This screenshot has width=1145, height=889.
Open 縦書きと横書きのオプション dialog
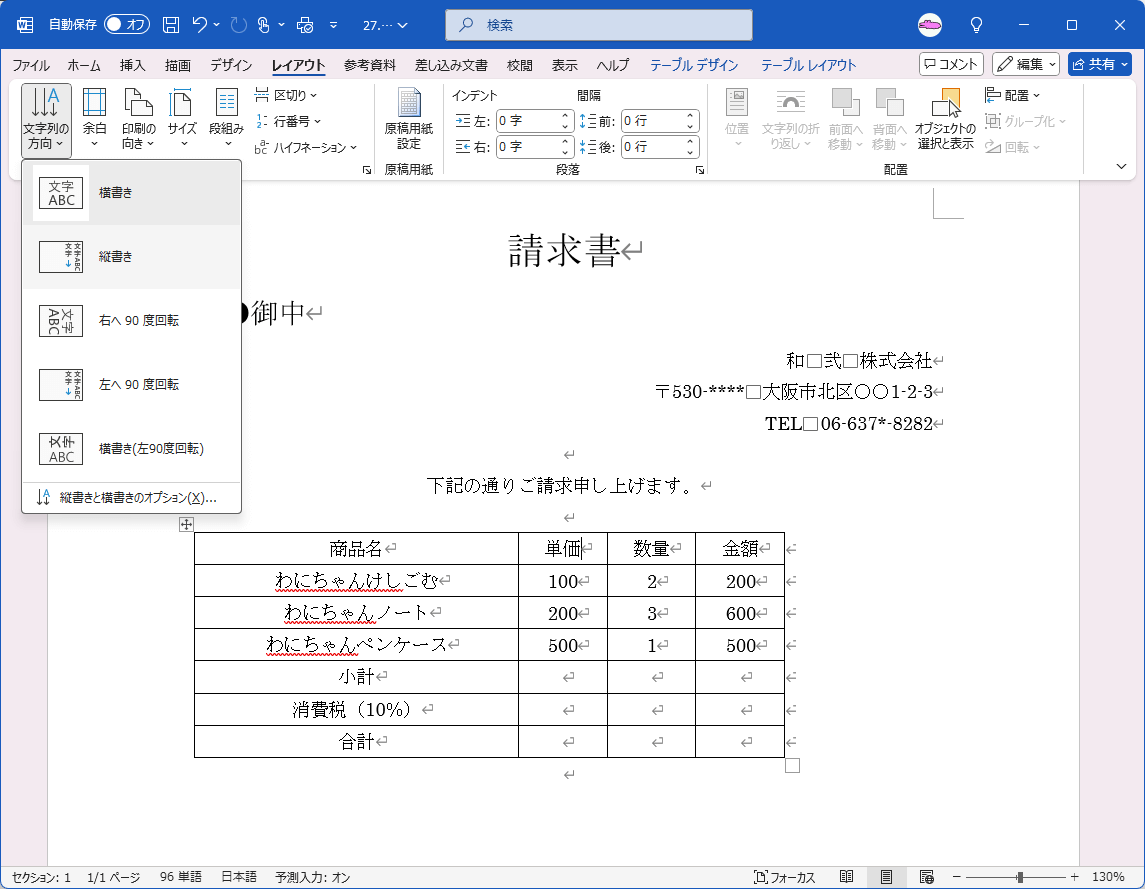pos(131,497)
